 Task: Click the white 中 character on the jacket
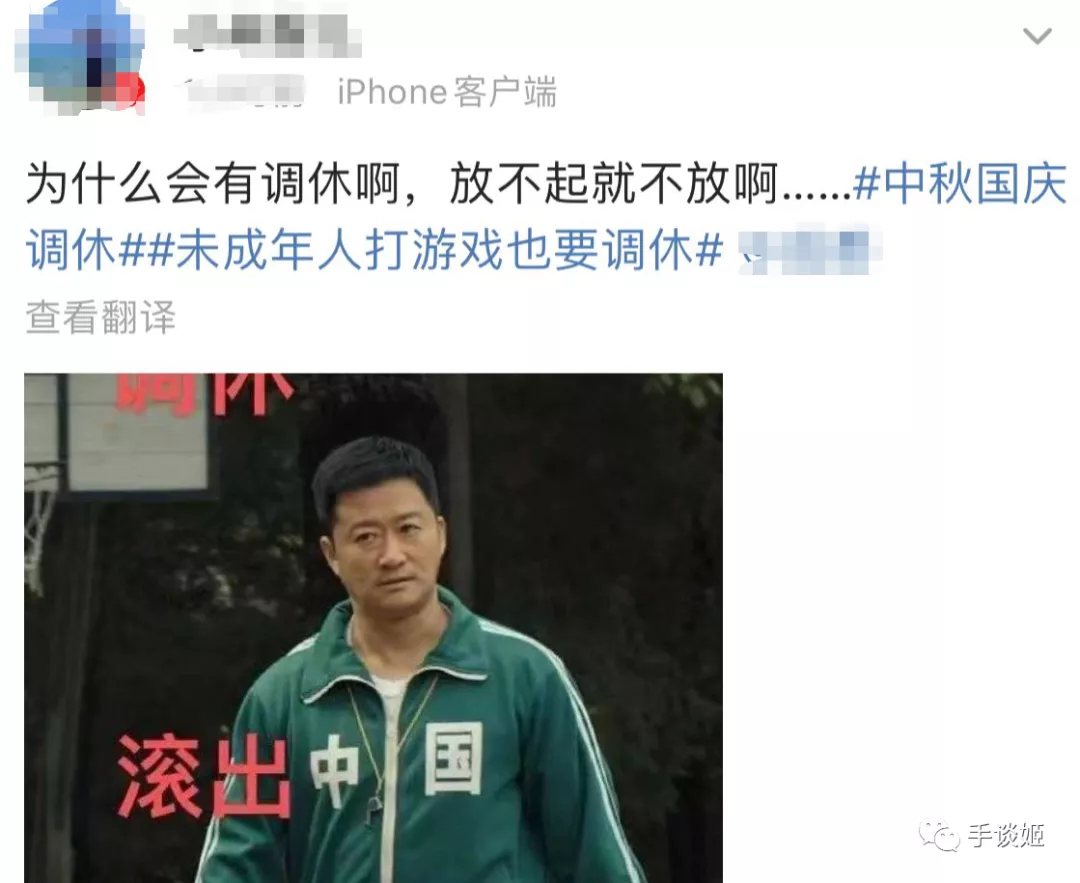click(x=334, y=770)
